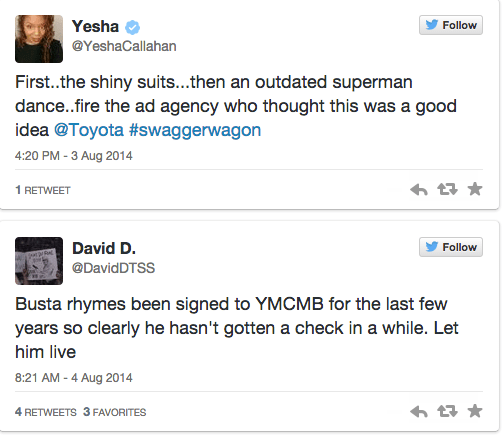
Task: Visit the @YeshaCallahan handle
Action: 124,46
